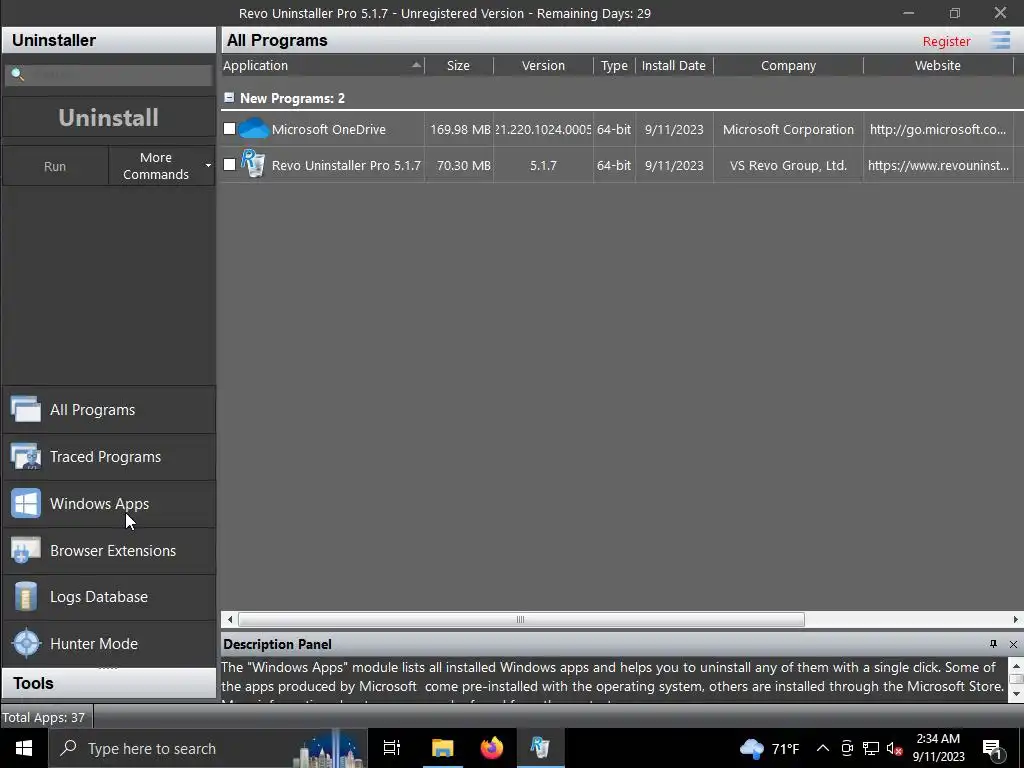This screenshot has height=768, width=1024.
Task: Select the Uninstaller section header
Action: click(108, 40)
